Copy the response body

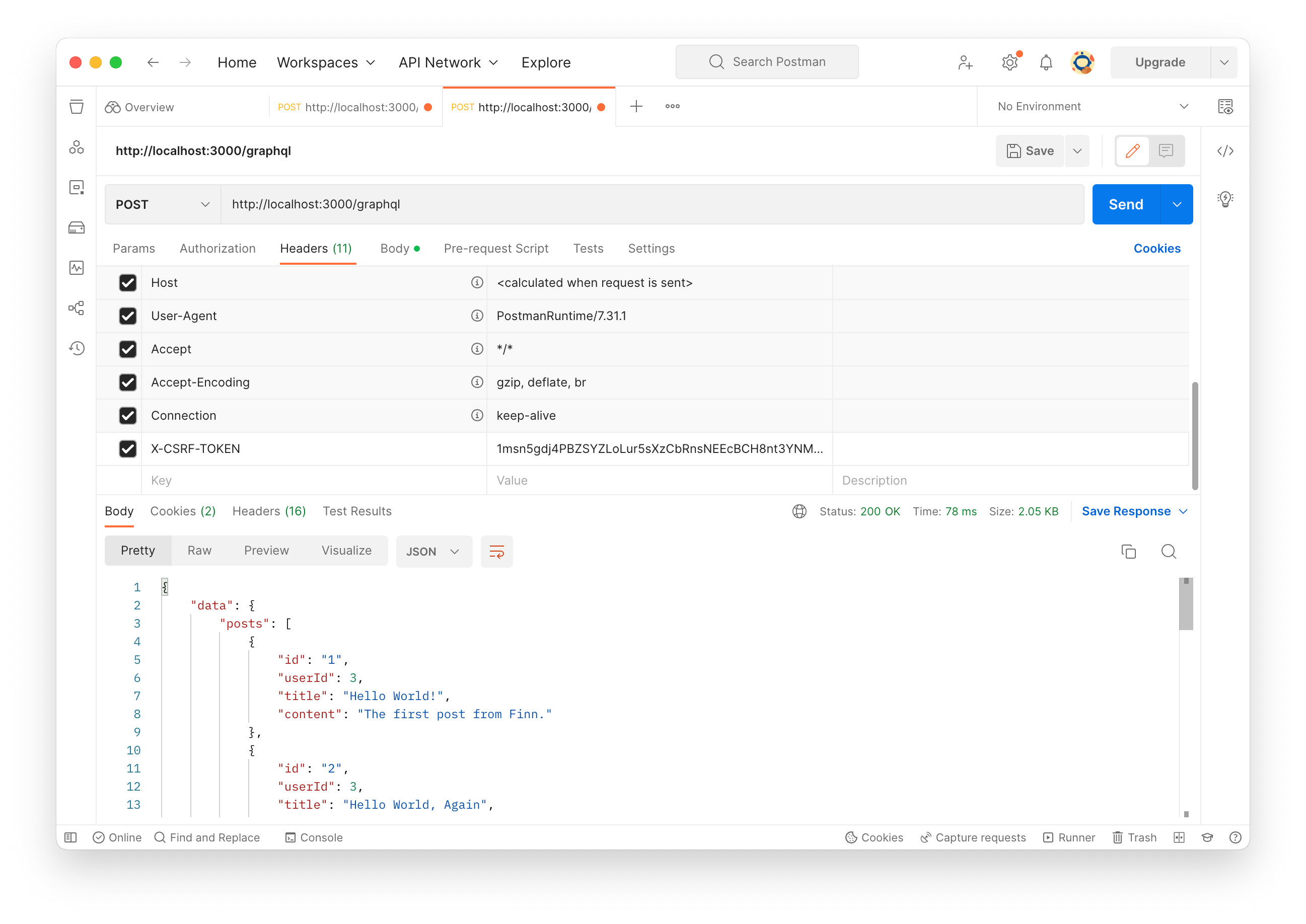(1128, 551)
